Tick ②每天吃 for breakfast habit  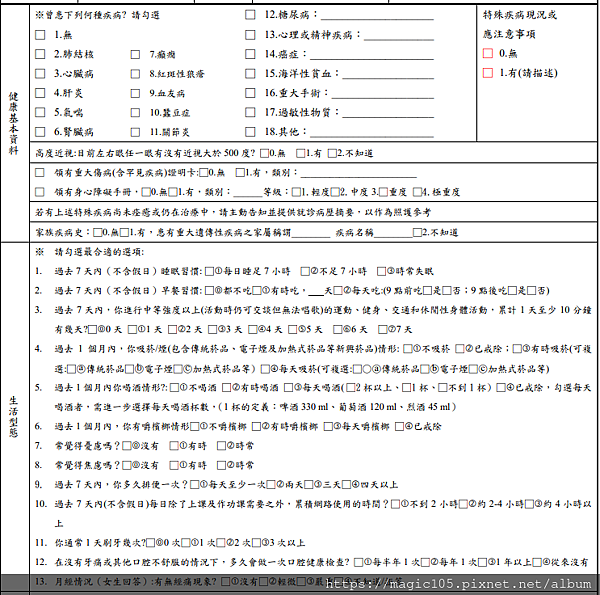coord(338,291)
